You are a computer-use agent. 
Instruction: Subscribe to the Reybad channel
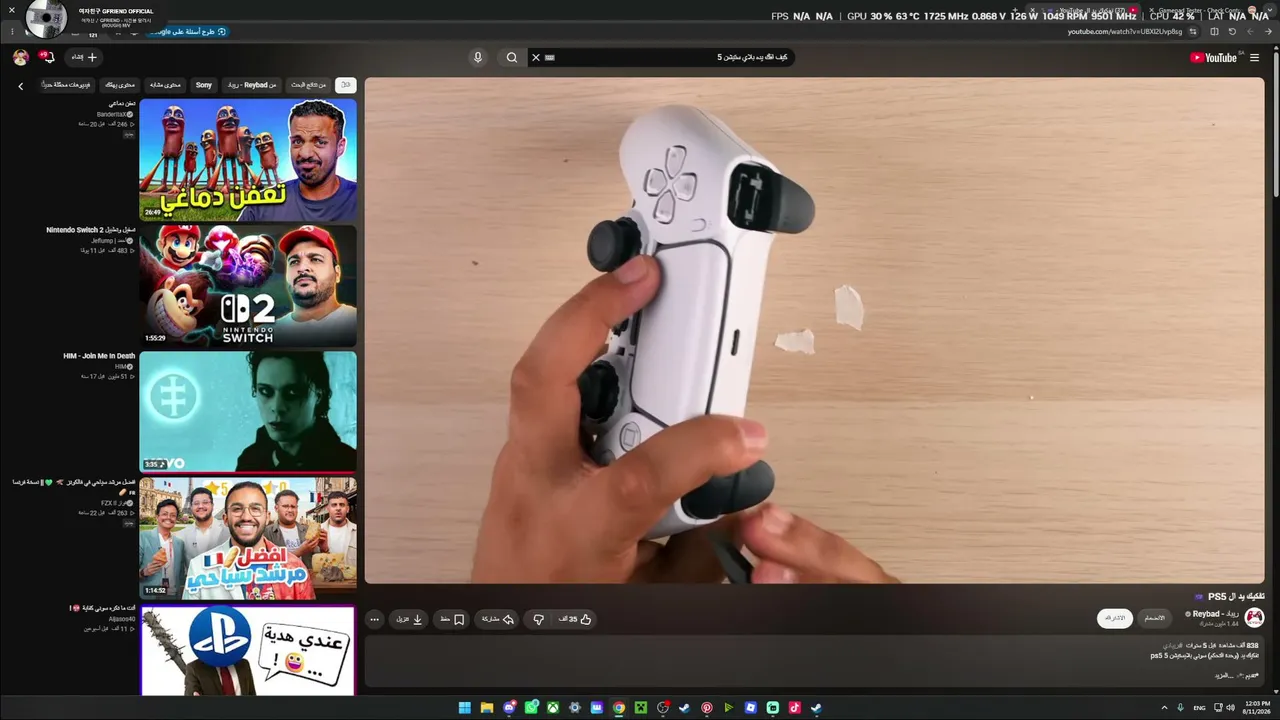[1115, 618]
